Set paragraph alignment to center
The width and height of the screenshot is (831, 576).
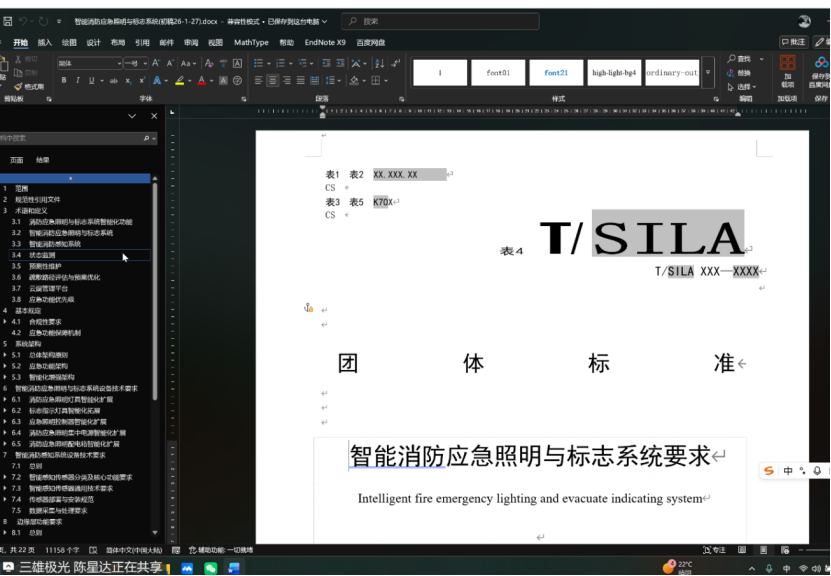(x=273, y=81)
